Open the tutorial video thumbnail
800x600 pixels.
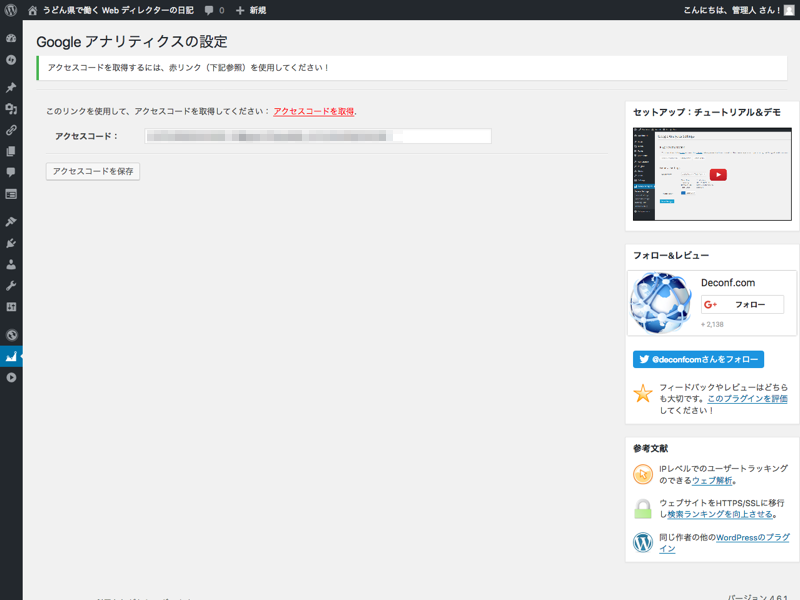coord(712,174)
